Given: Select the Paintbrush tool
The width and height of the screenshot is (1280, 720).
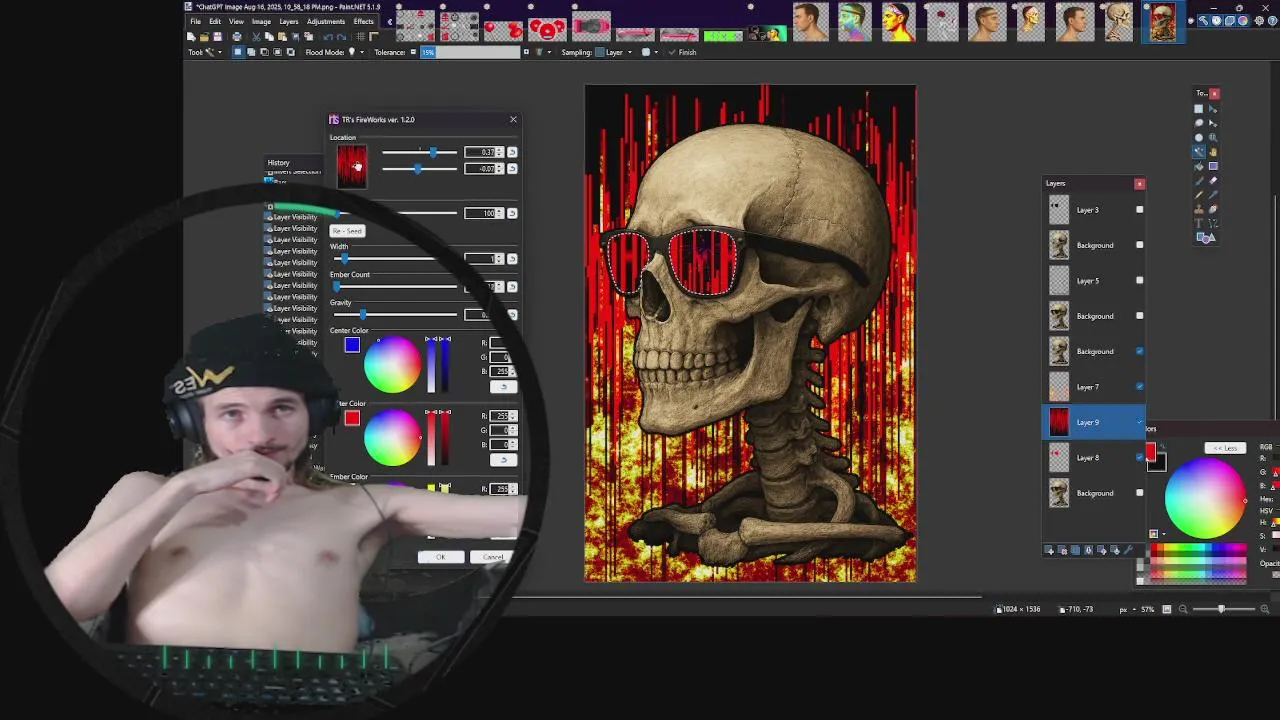Looking at the screenshot, I should [1199, 181].
